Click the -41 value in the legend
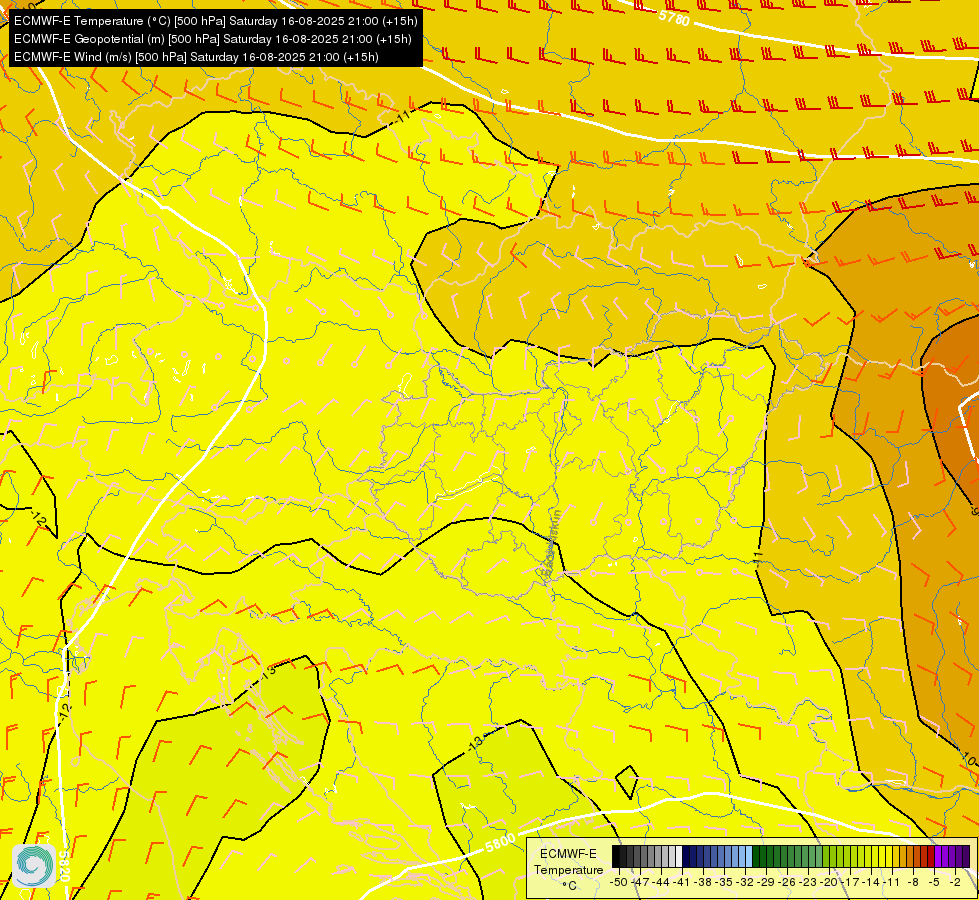The width and height of the screenshot is (979, 900). click(681, 882)
